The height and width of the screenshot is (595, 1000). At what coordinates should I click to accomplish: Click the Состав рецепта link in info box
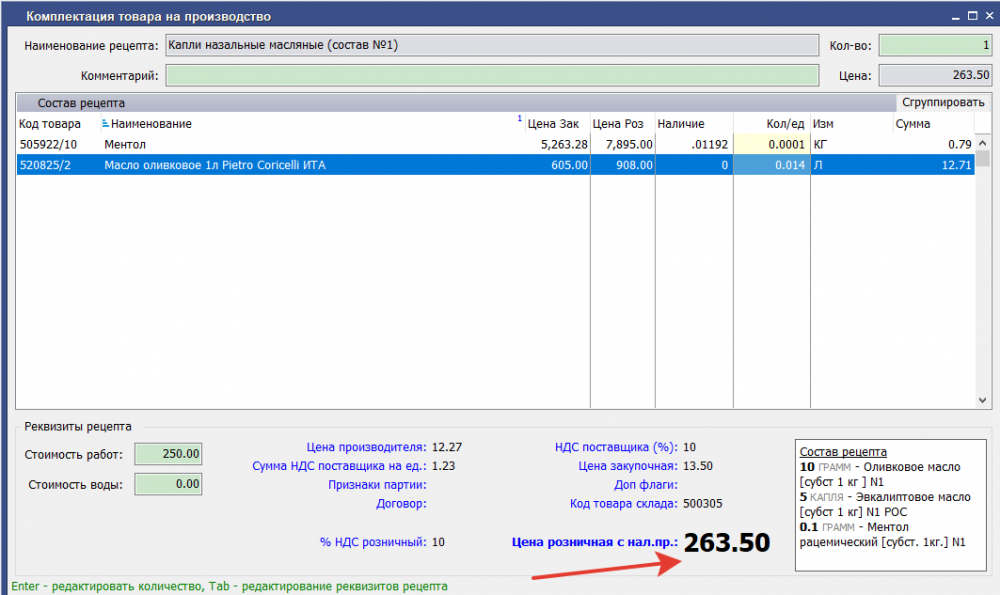843,452
